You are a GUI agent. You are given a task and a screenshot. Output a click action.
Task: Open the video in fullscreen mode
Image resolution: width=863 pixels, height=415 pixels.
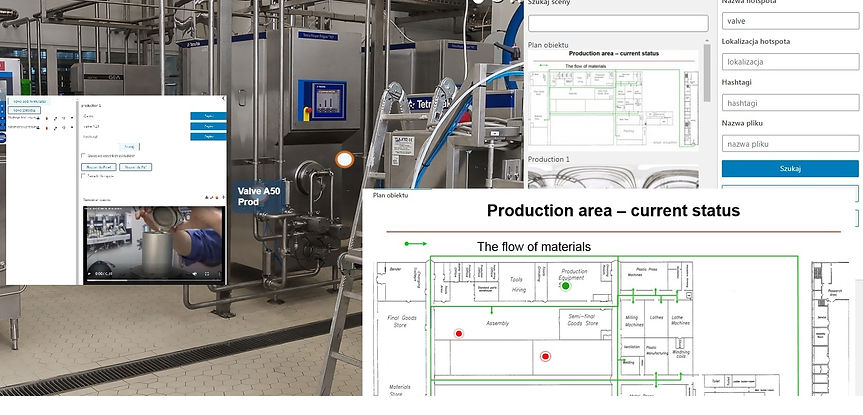[x=207, y=274]
